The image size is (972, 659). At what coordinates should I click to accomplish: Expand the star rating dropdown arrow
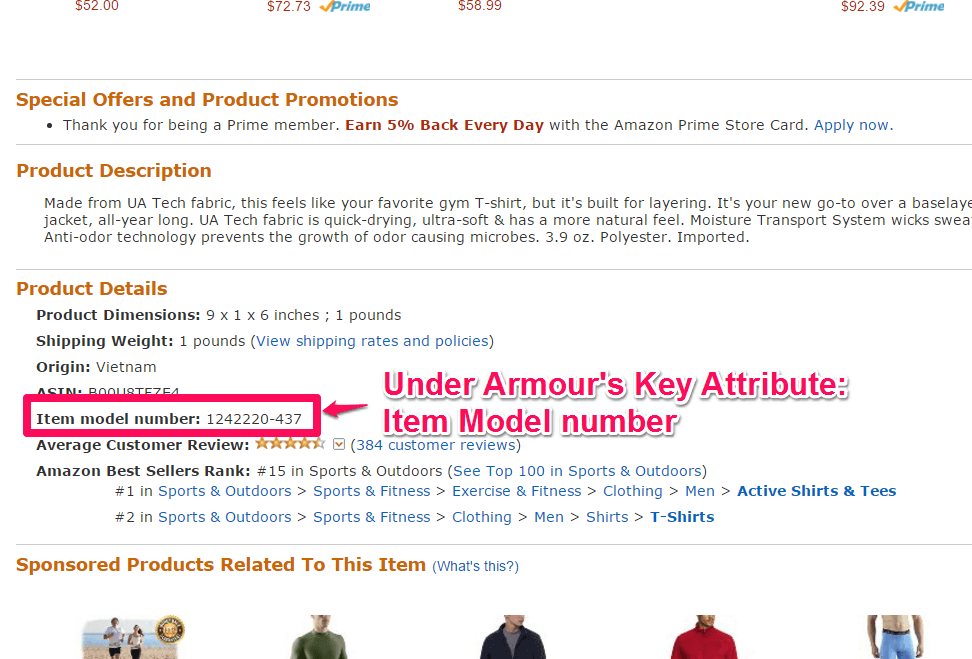pyautogui.click(x=338, y=444)
